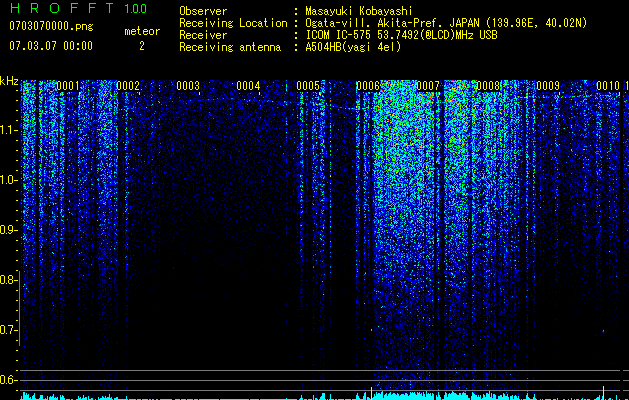Click the cyan signal level graph at bottom

321,396
